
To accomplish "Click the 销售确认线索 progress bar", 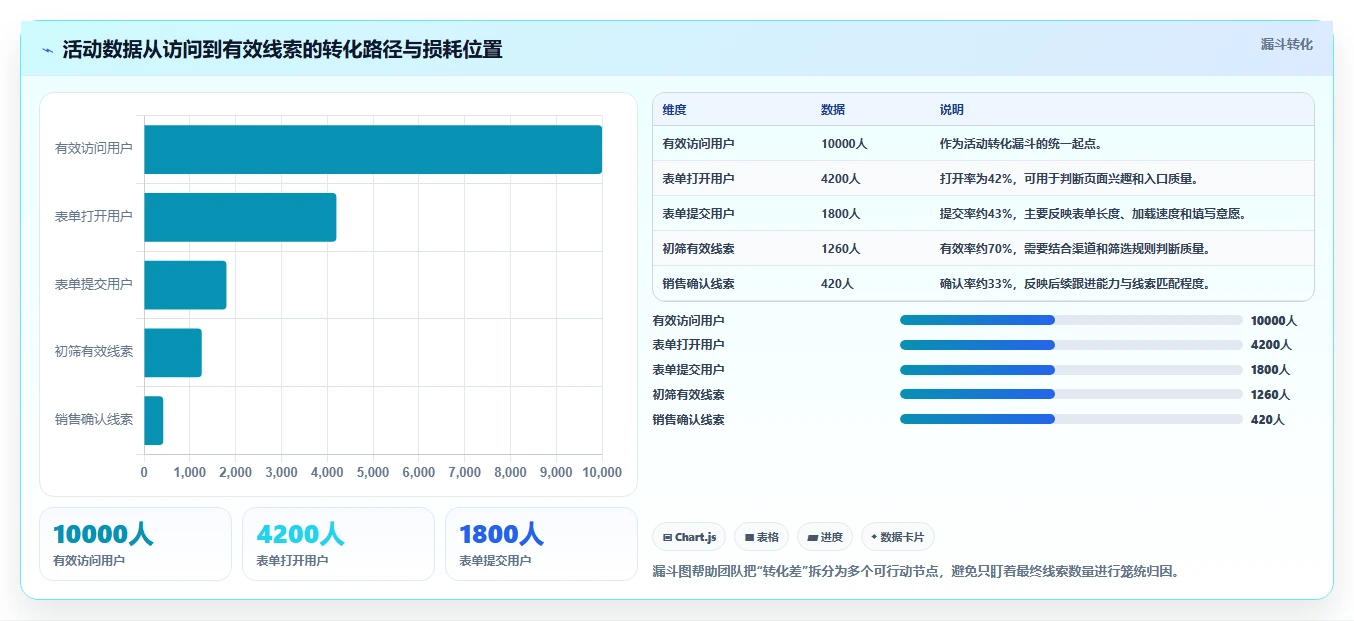I will tap(1071, 419).
